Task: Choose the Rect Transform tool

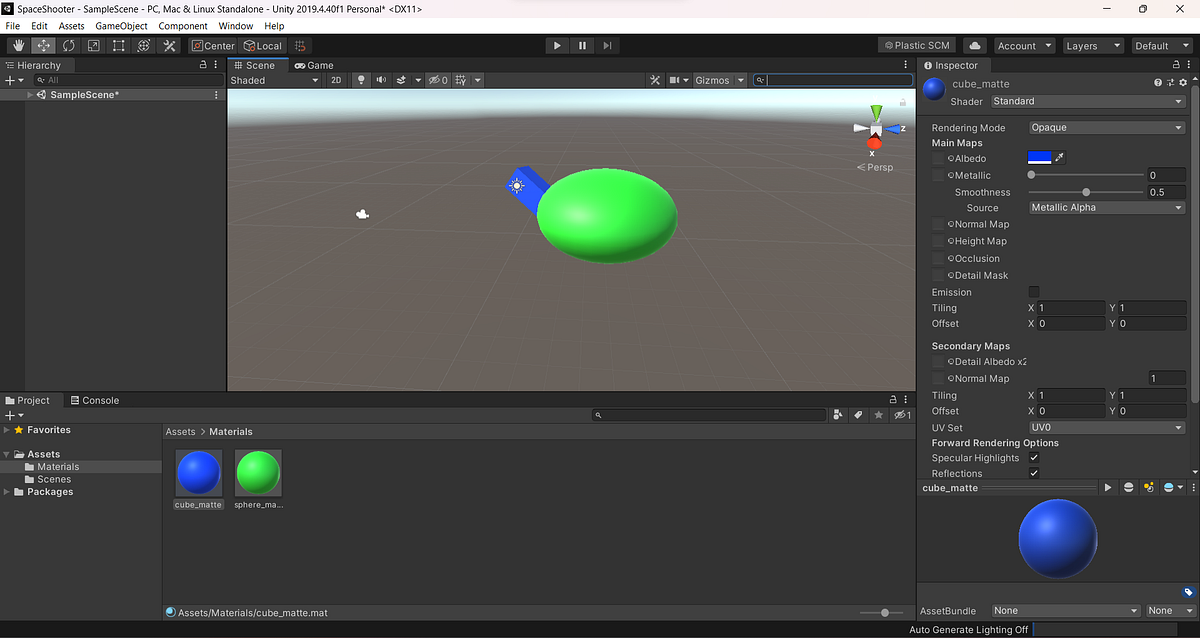Action: pyautogui.click(x=117, y=45)
